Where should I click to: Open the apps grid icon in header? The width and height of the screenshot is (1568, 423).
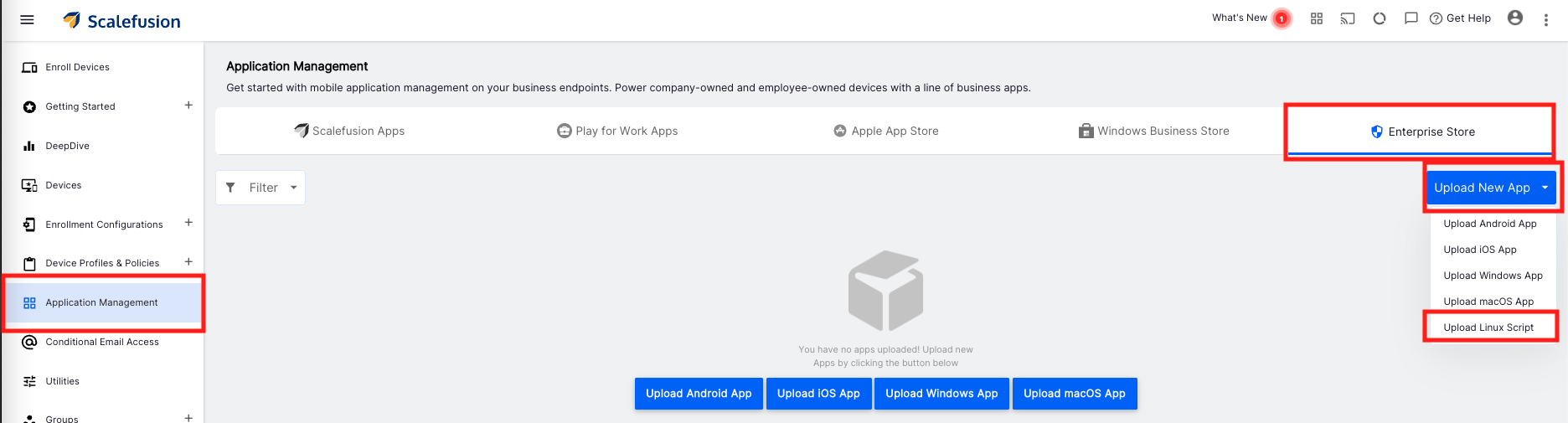click(1317, 18)
